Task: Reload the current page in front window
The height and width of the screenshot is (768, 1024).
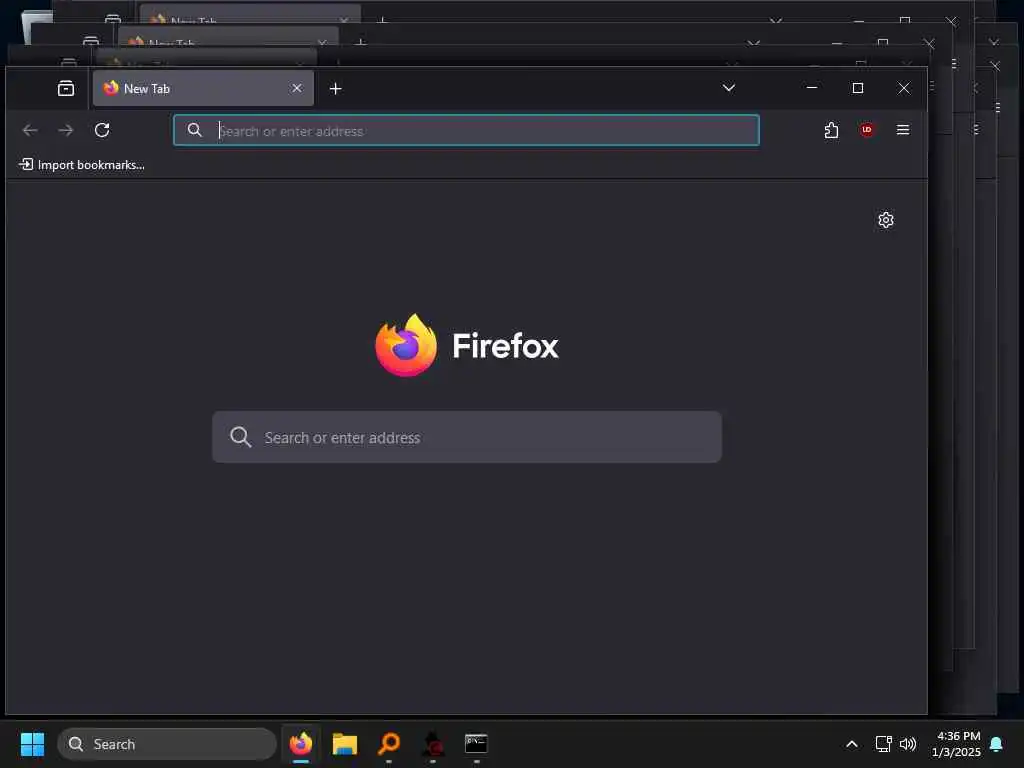Action: point(102,130)
